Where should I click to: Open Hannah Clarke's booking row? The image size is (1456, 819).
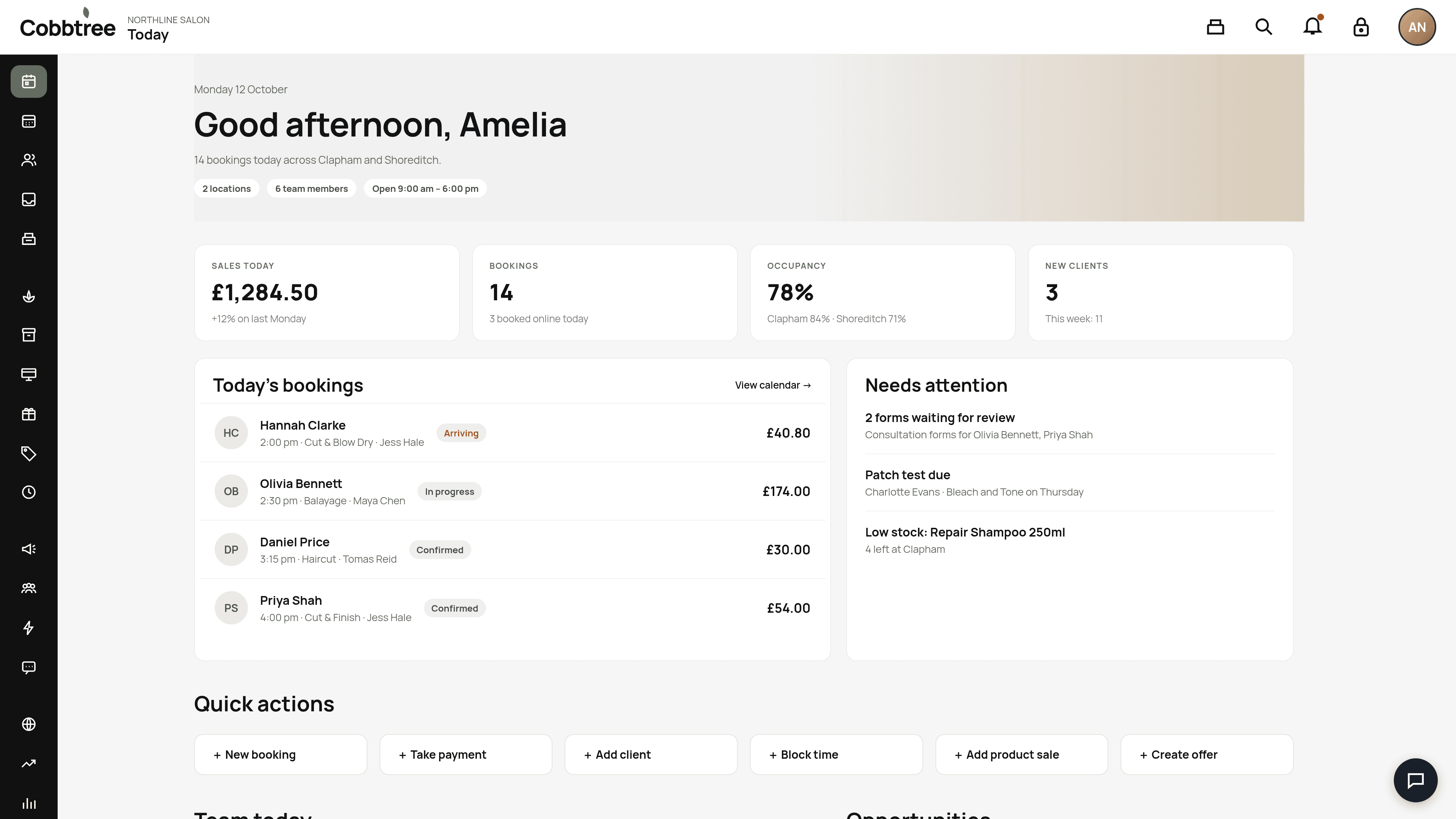click(x=512, y=433)
